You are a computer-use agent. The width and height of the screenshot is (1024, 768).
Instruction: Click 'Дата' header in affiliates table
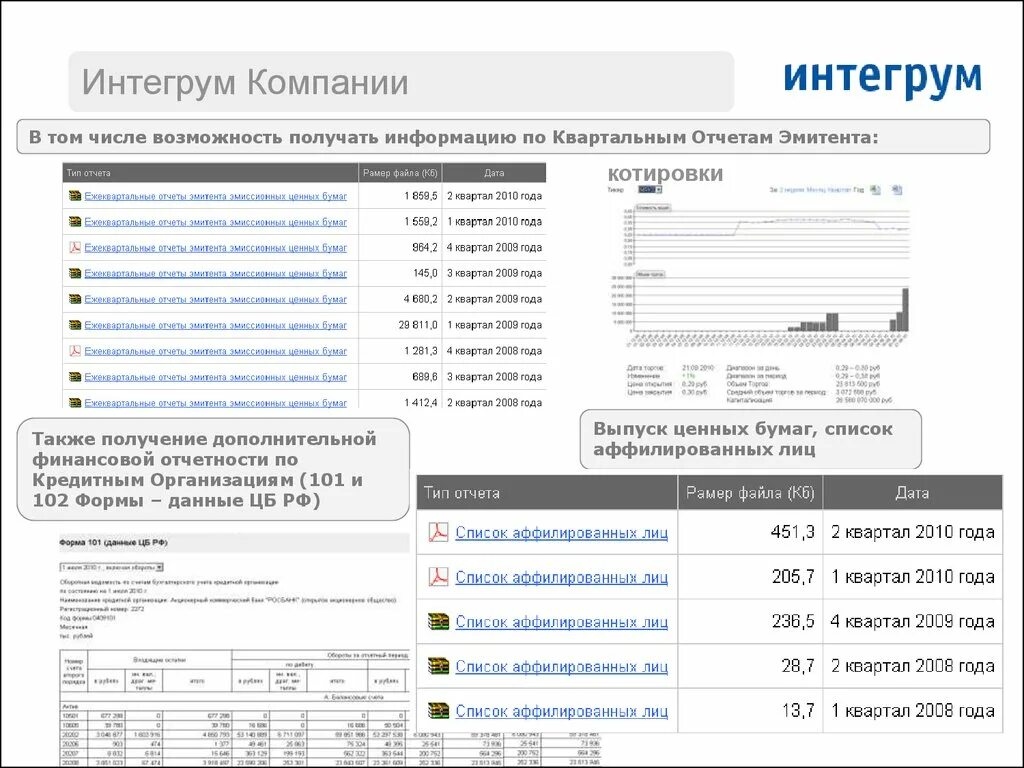[x=912, y=492]
